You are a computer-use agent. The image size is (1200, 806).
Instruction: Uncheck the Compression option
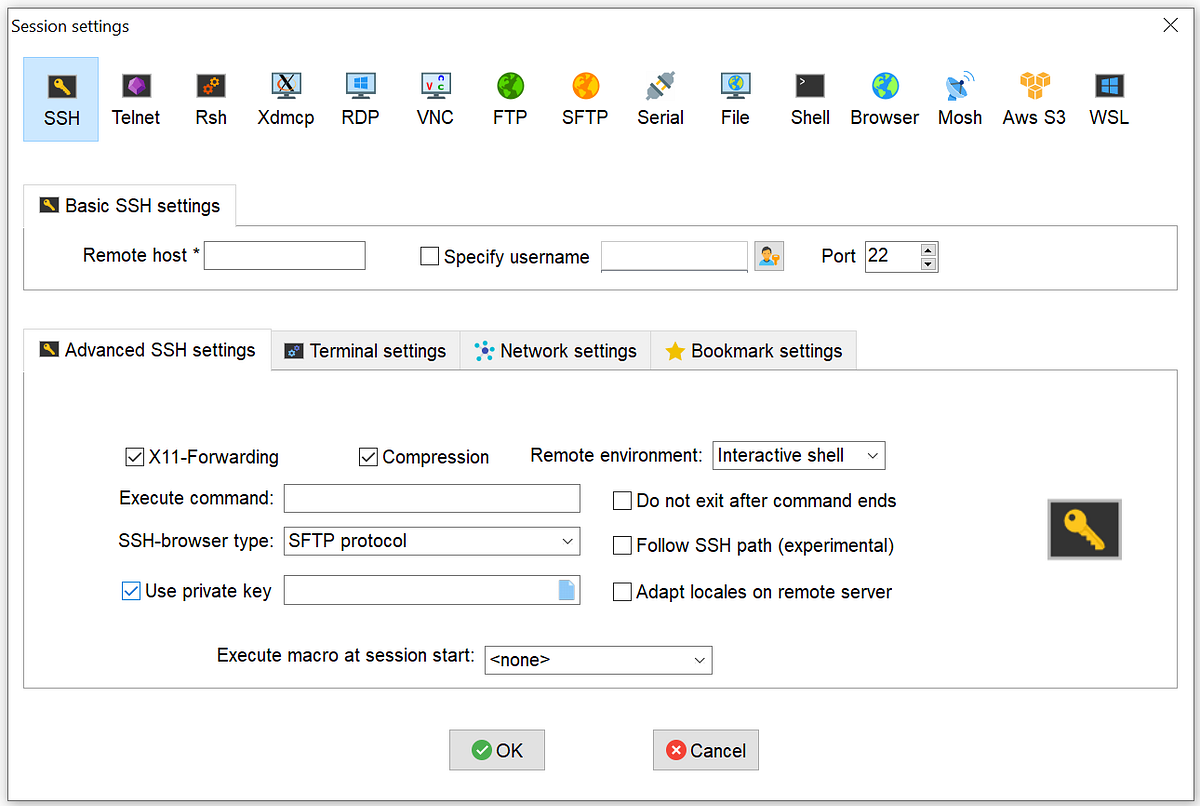(x=368, y=457)
